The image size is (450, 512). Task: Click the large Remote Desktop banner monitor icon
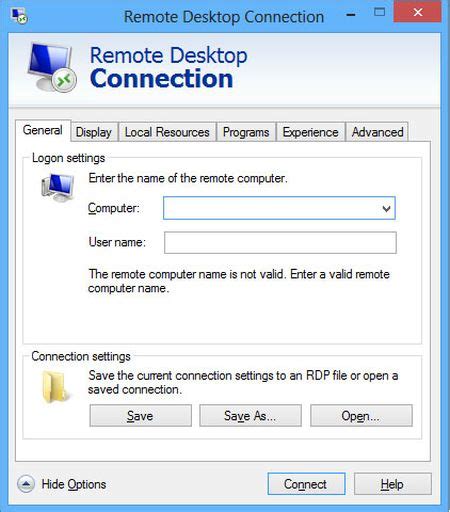[x=53, y=68]
